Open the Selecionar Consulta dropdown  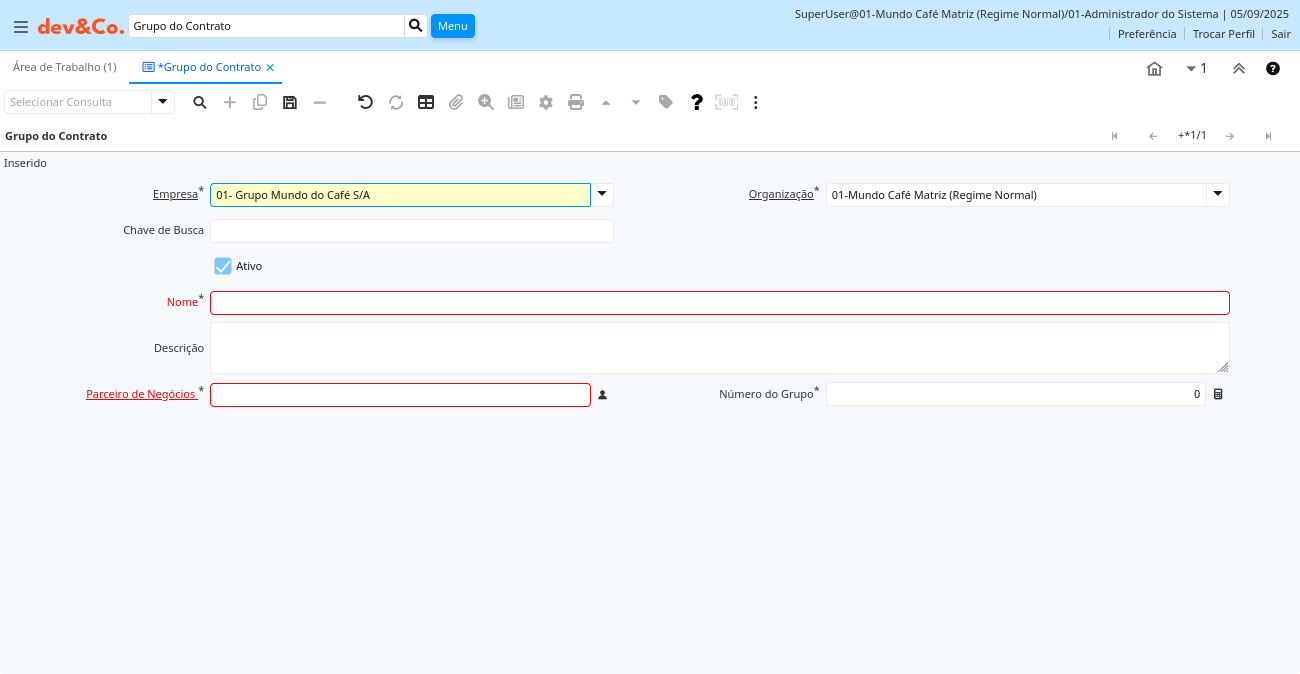[163, 102]
